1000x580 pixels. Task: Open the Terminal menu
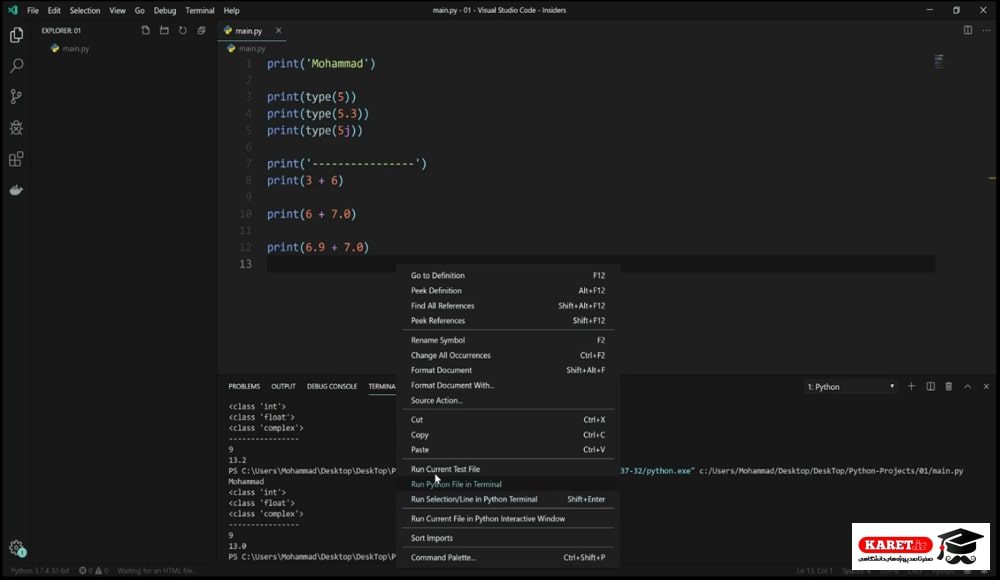coord(200,10)
